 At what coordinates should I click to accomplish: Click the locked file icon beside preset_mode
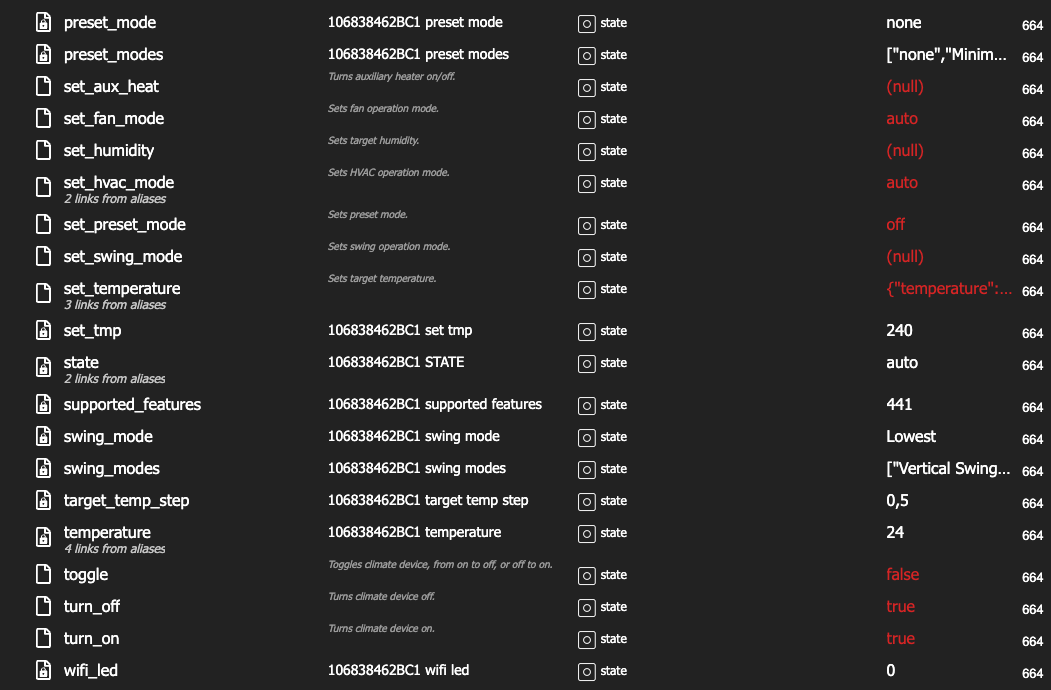tap(44, 22)
